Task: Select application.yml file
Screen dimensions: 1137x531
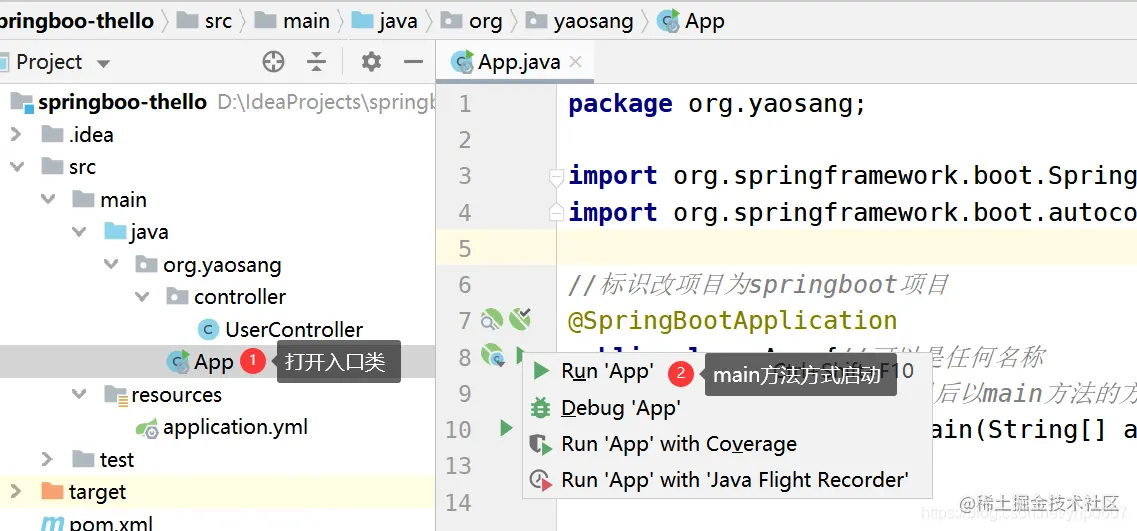Action: pyautogui.click(x=235, y=427)
